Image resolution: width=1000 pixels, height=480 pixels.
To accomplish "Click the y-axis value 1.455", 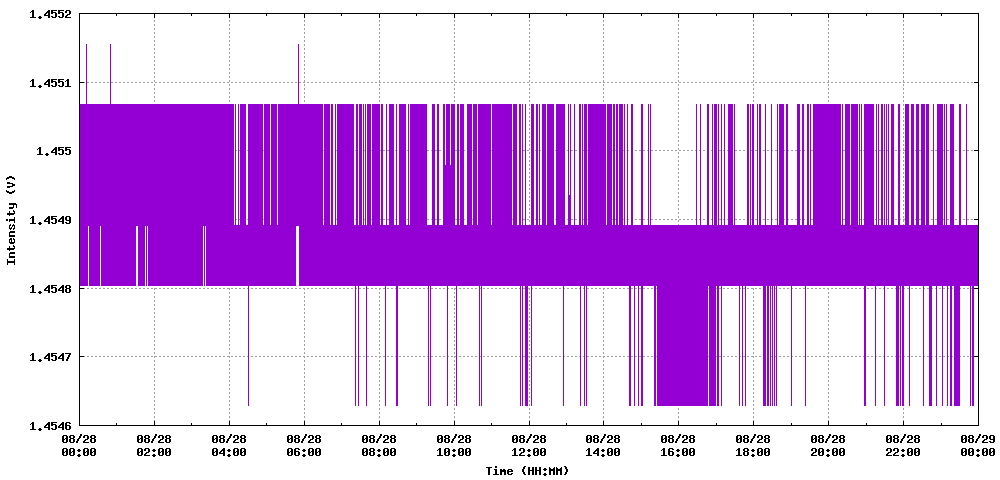I will coord(53,151).
